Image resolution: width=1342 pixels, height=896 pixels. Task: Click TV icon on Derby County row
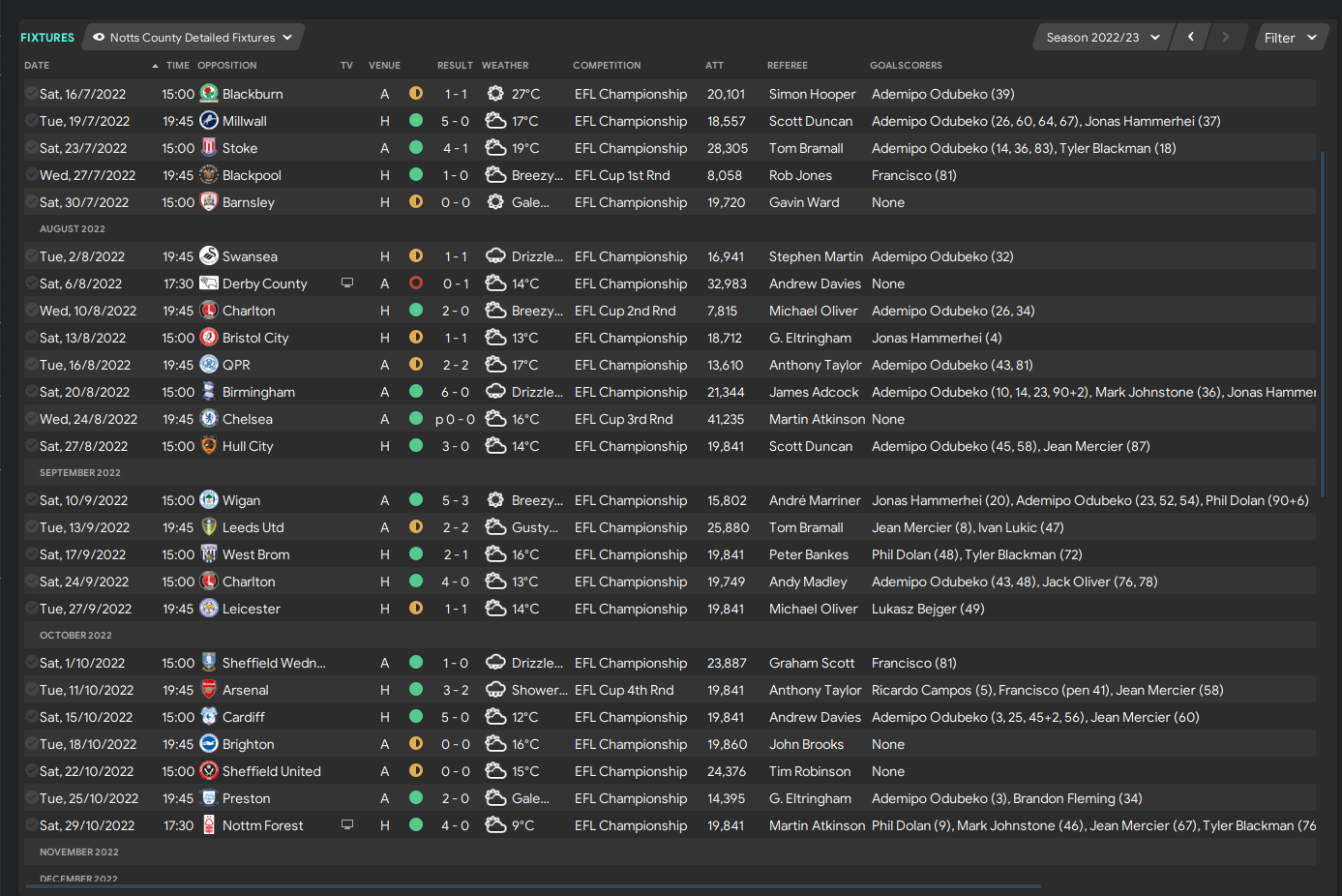point(347,284)
